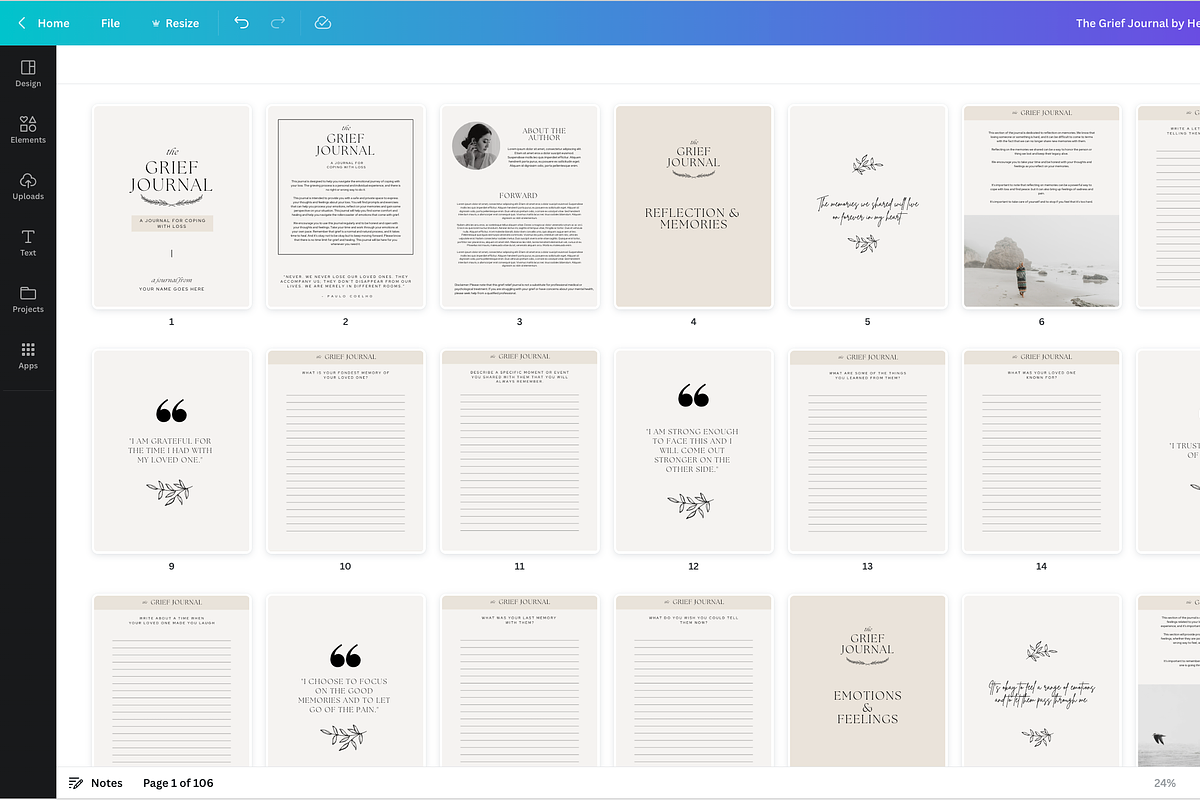Click page number label 4
This screenshot has height=800, width=1200.
[x=693, y=322]
